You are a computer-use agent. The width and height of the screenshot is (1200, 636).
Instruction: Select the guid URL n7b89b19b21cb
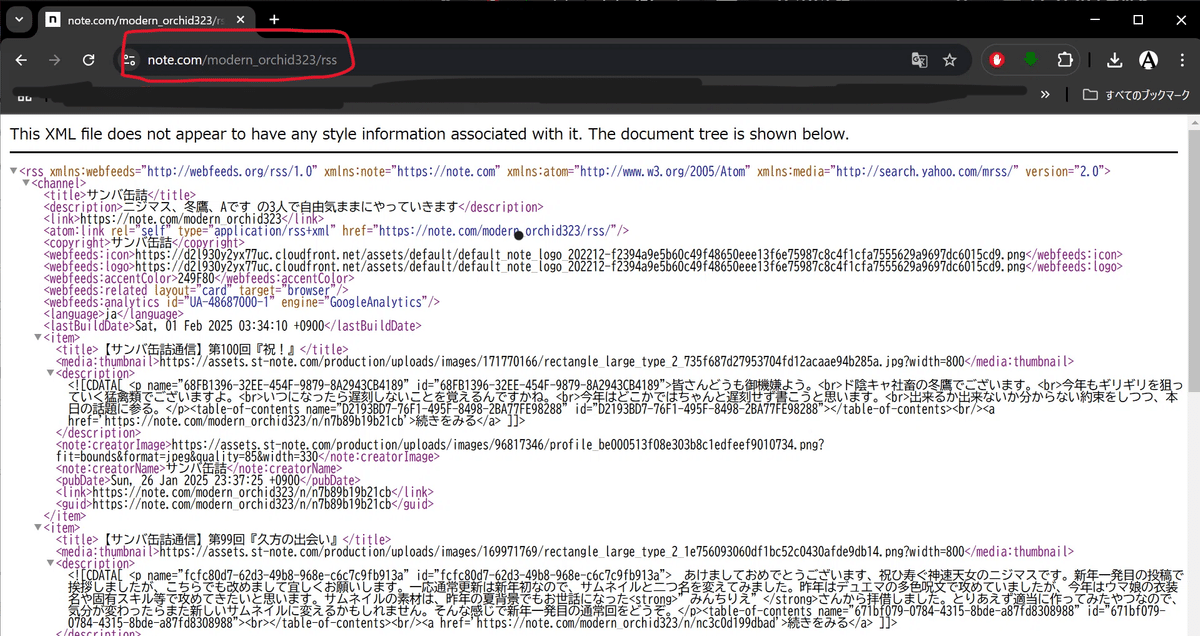(241, 504)
